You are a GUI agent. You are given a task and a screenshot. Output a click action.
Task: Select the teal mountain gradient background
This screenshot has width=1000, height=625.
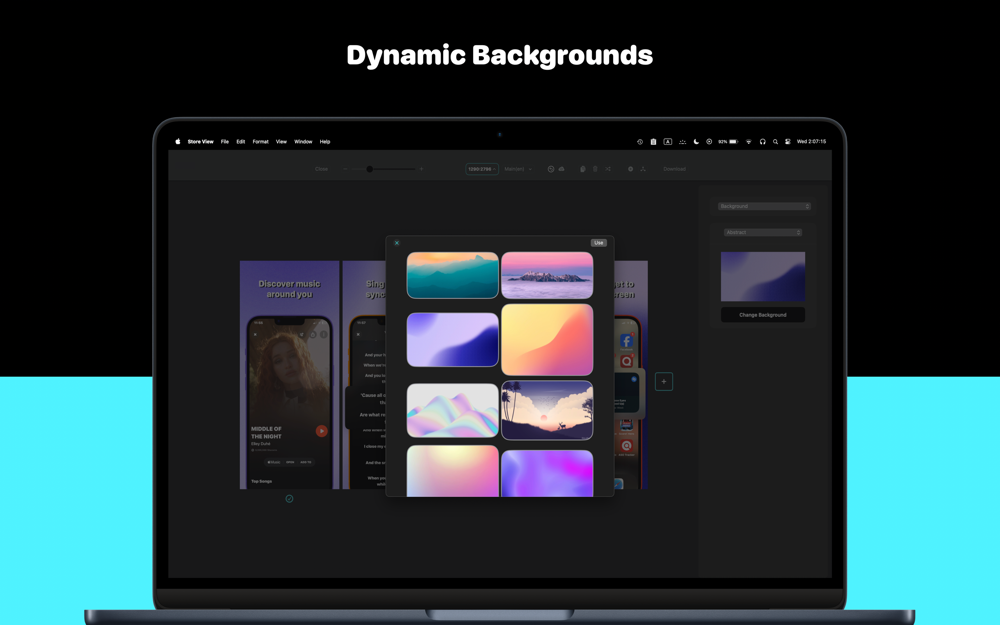coord(452,275)
